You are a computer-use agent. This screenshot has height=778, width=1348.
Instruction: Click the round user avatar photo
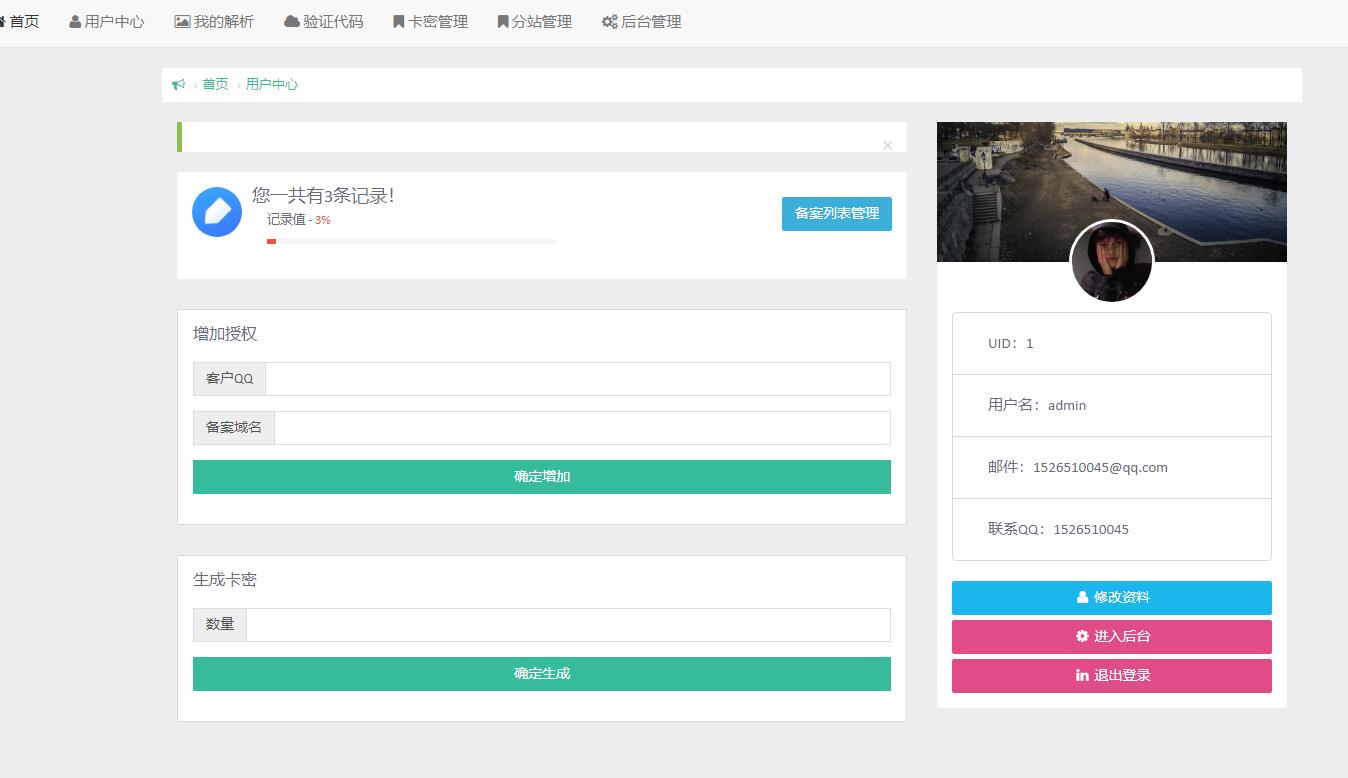[1111, 262]
